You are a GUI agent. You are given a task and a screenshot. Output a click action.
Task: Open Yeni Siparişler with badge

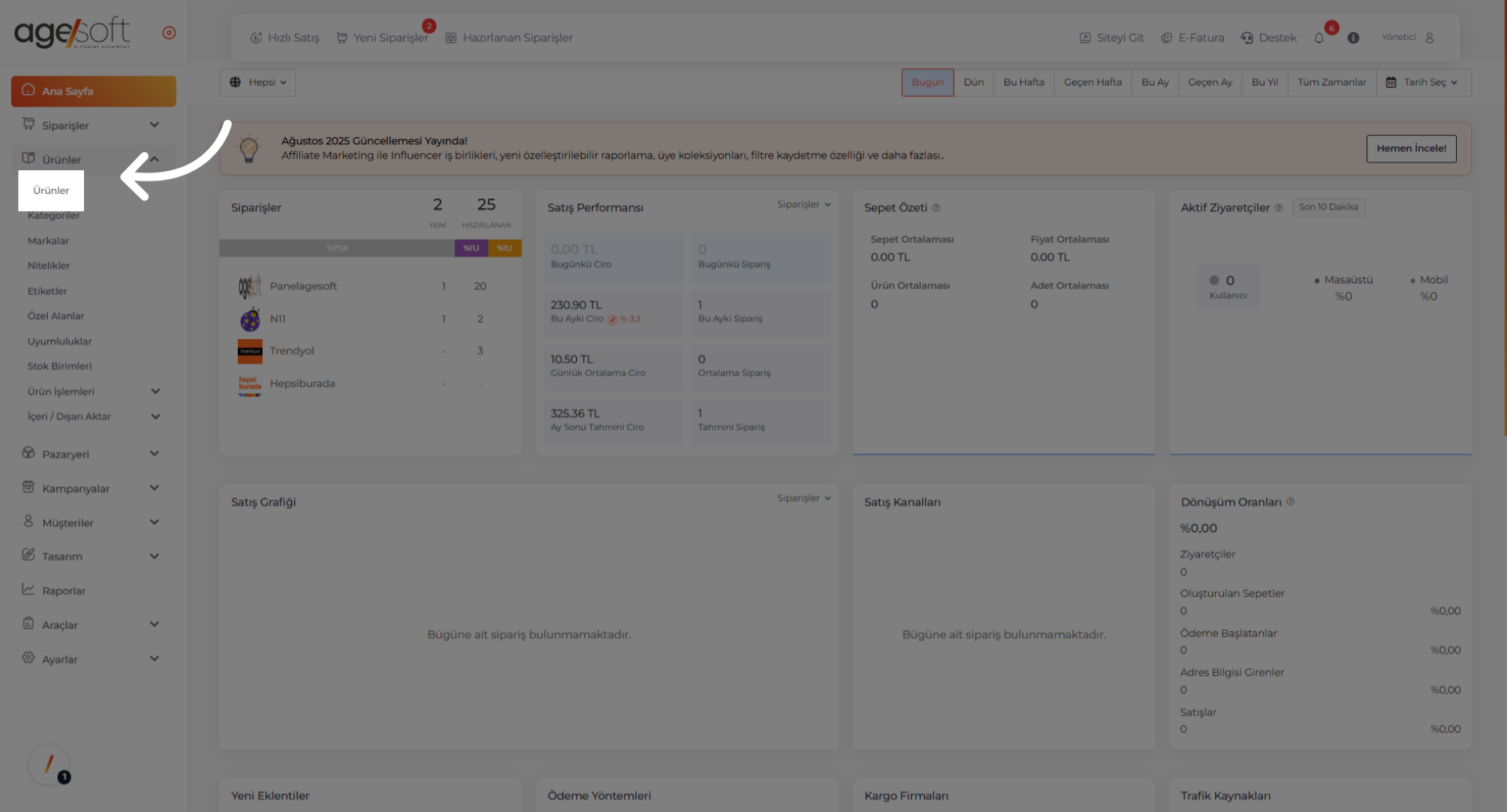[x=382, y=38]
